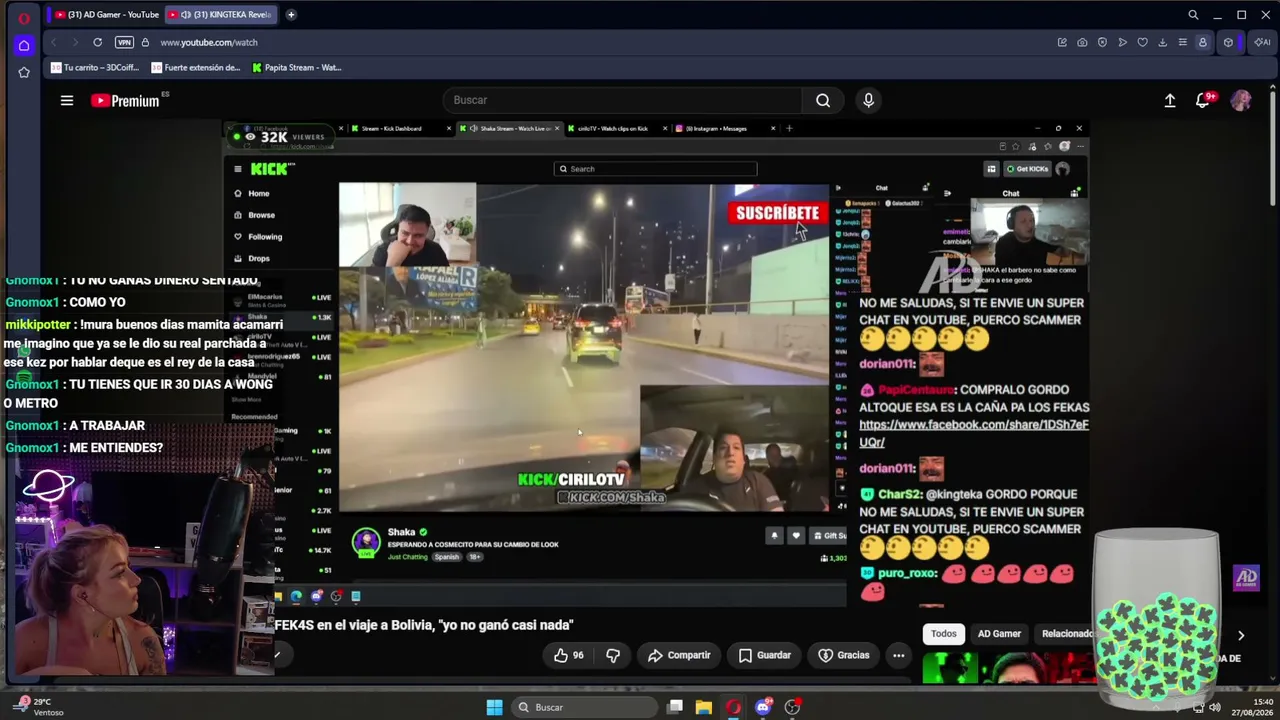Adjust volume via taskbar speaker icon
This screenshot has height=720, width=1280.
pos(1215,707)
